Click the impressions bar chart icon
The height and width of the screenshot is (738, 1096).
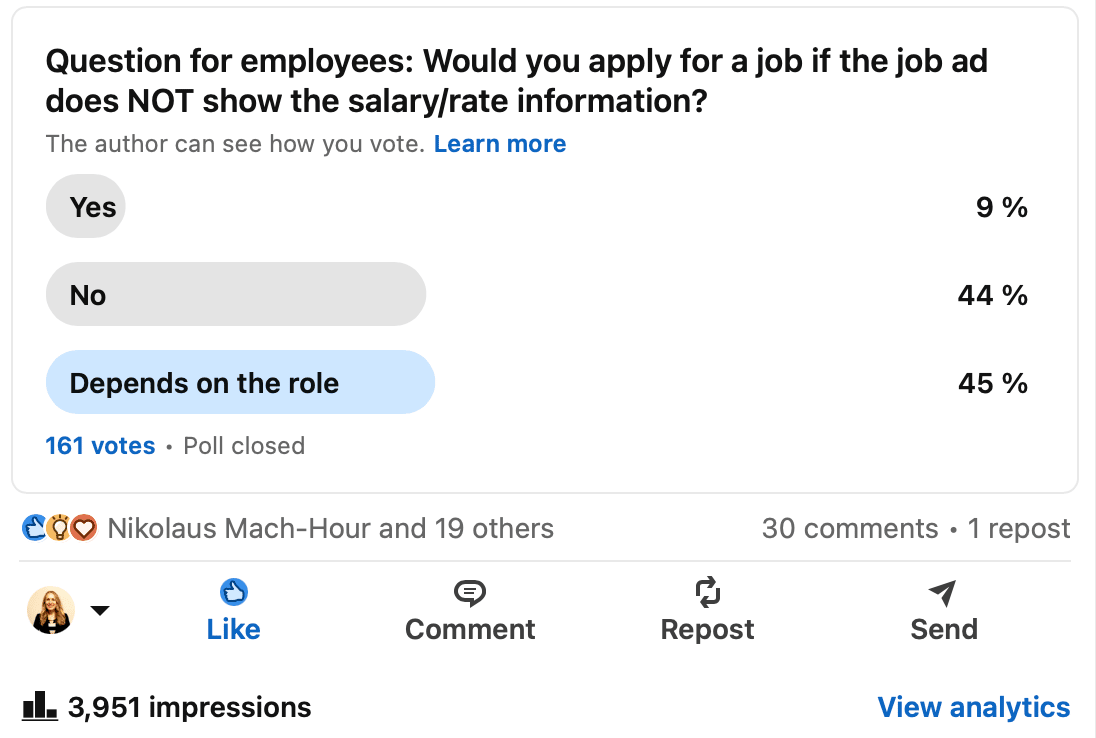point(39,706)
